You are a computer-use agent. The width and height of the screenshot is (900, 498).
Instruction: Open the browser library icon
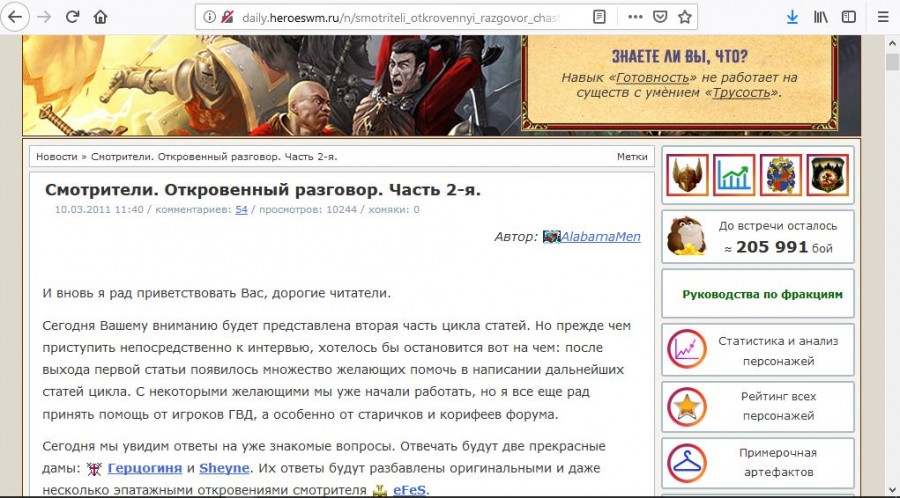821,17
